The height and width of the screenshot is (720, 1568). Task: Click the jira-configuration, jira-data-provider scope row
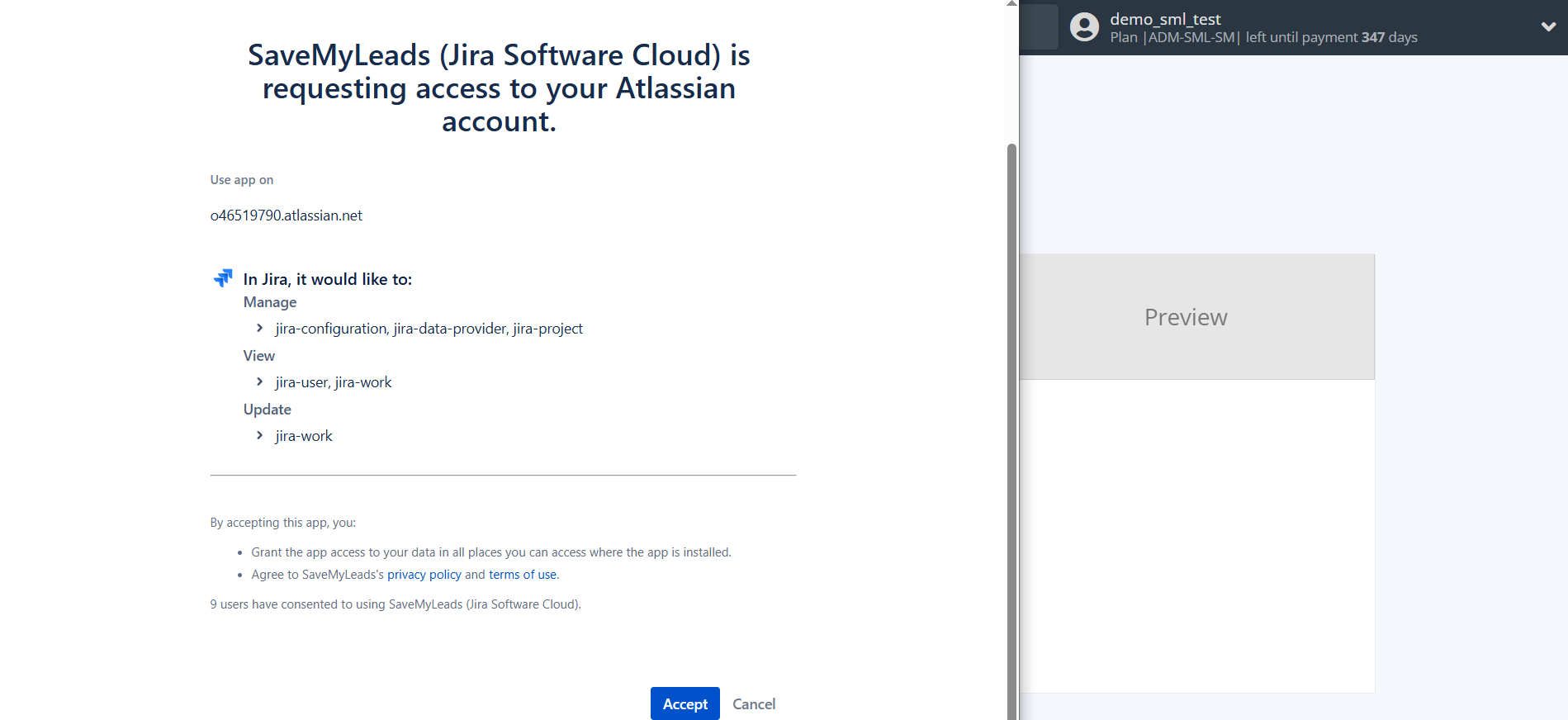(429, 329)
